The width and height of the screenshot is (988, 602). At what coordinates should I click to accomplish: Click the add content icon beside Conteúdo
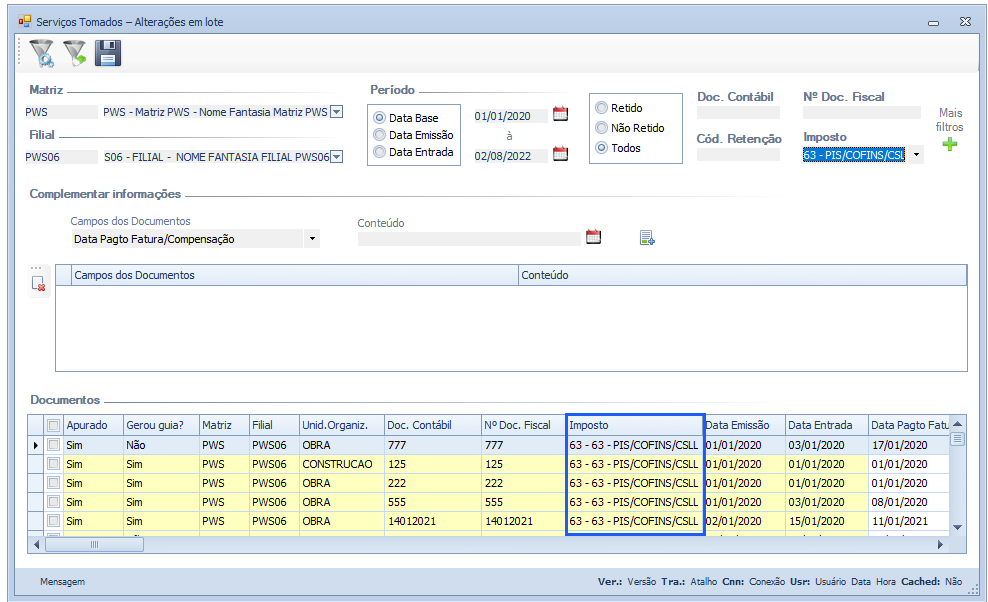pyautogui.click(x=647, y=238)
